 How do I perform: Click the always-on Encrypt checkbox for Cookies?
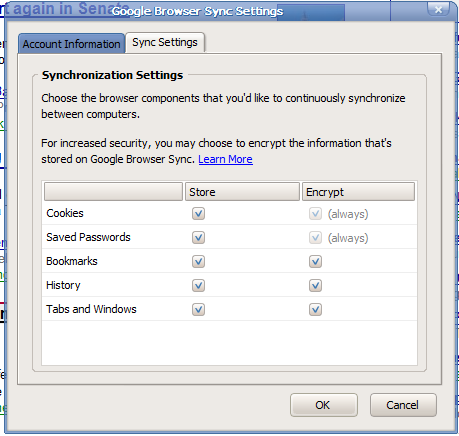(x=315, y=214)
